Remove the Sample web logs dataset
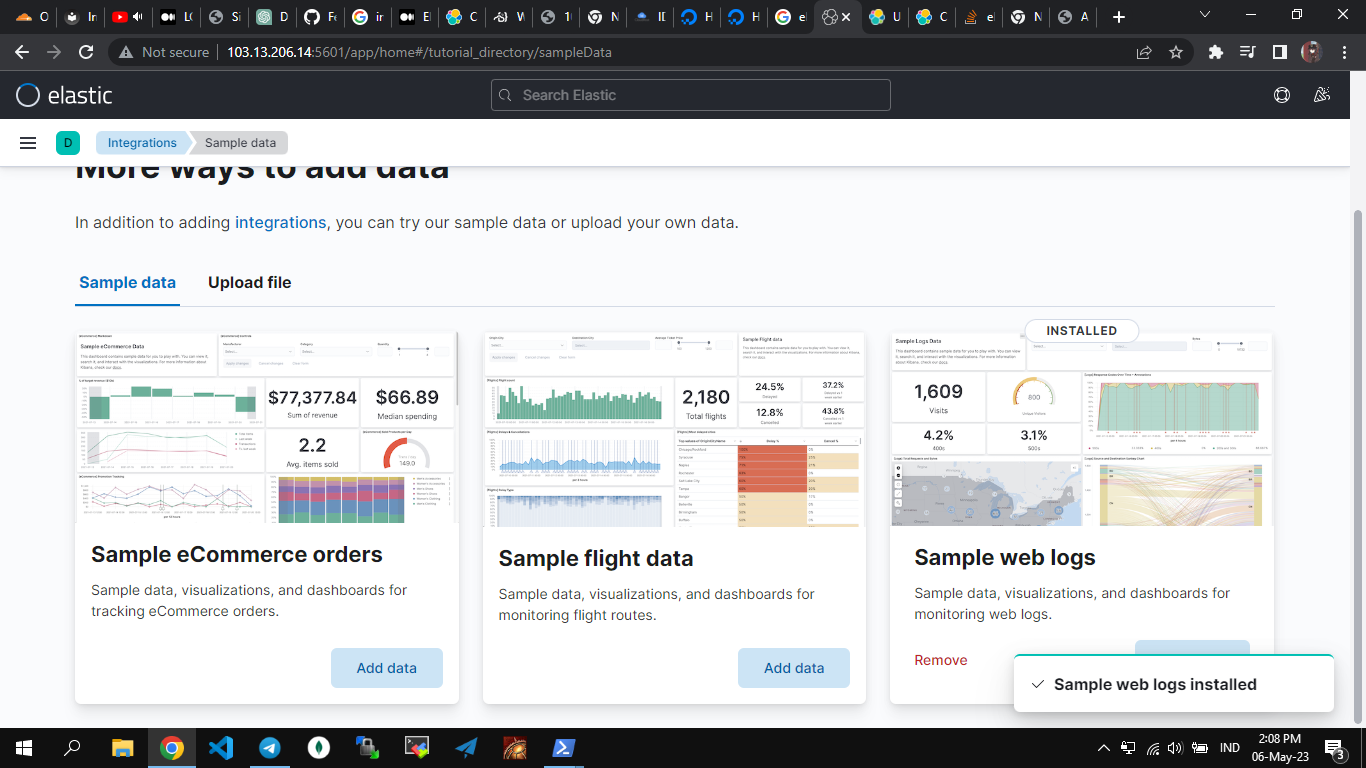 coord(940,660)
